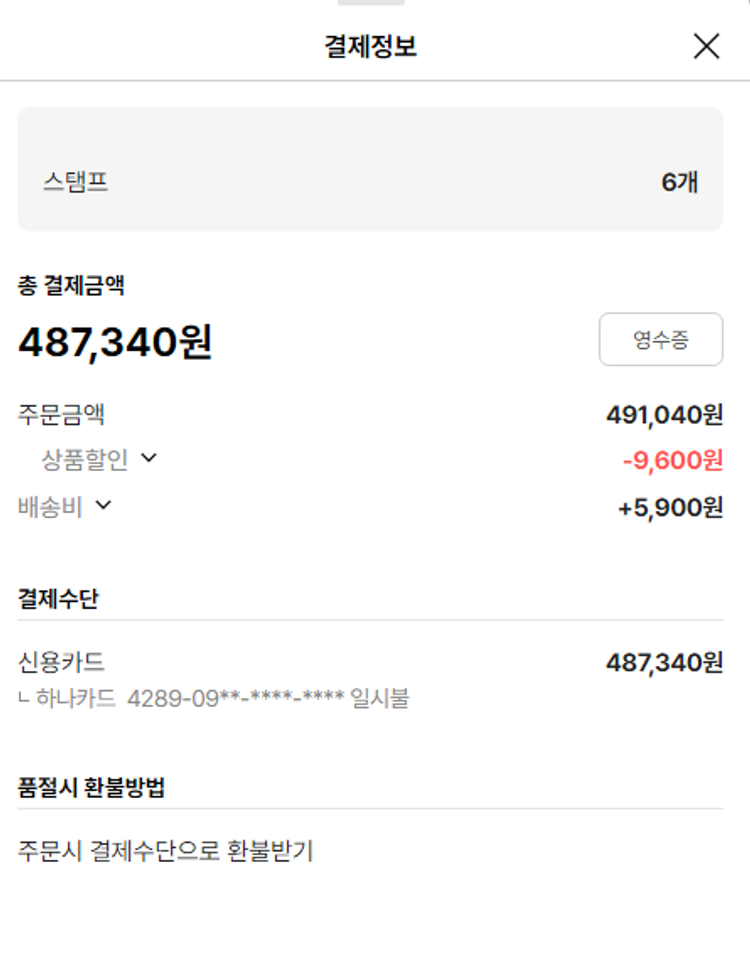Click the 주문금액 label
This screenshot has width=750, height=956.
coord(61,413)
